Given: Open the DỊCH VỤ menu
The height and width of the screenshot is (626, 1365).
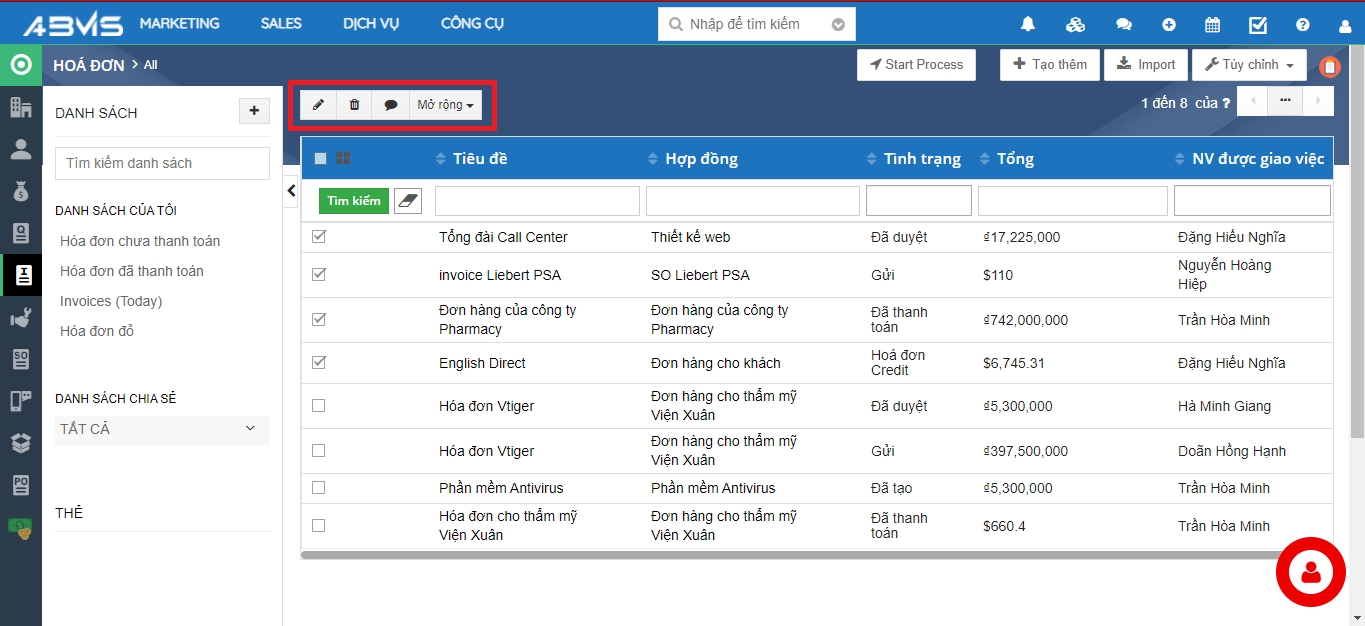Looking at the screenshot, I should point(371,24).
